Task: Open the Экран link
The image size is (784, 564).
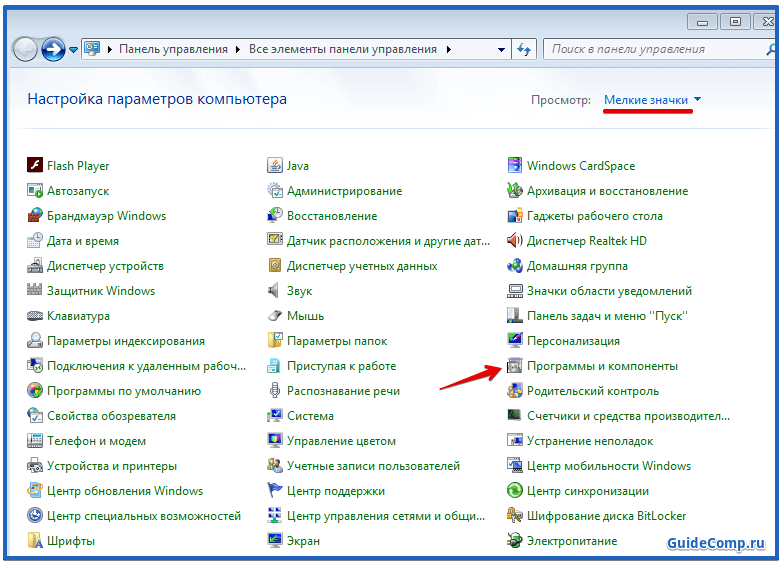Action: point(303,540)
